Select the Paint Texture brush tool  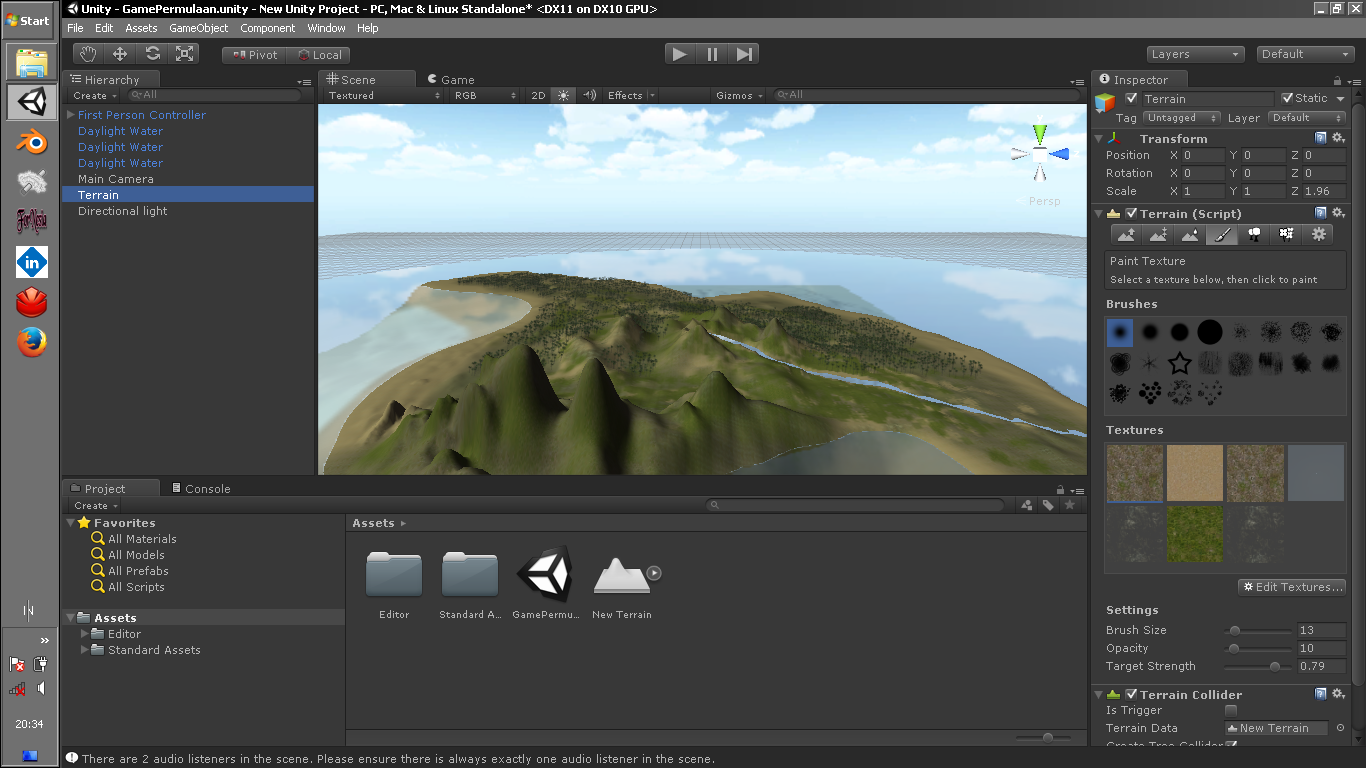[1222, 234]
